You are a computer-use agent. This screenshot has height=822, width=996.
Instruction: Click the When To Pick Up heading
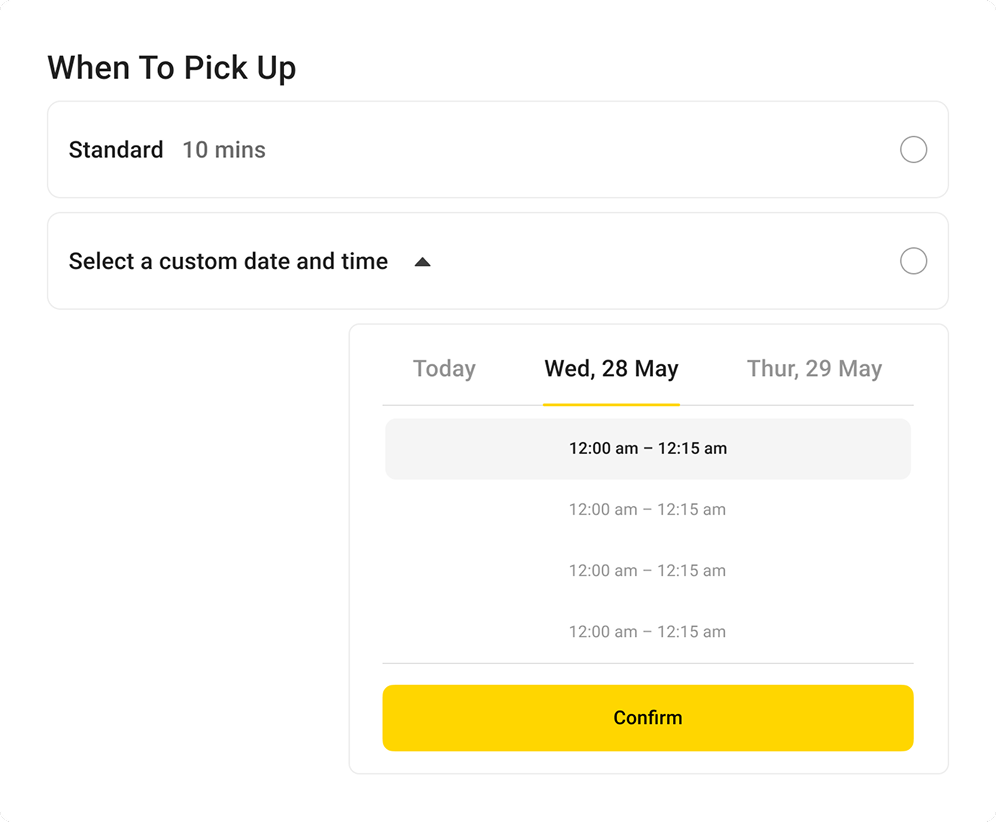(172, 67)
